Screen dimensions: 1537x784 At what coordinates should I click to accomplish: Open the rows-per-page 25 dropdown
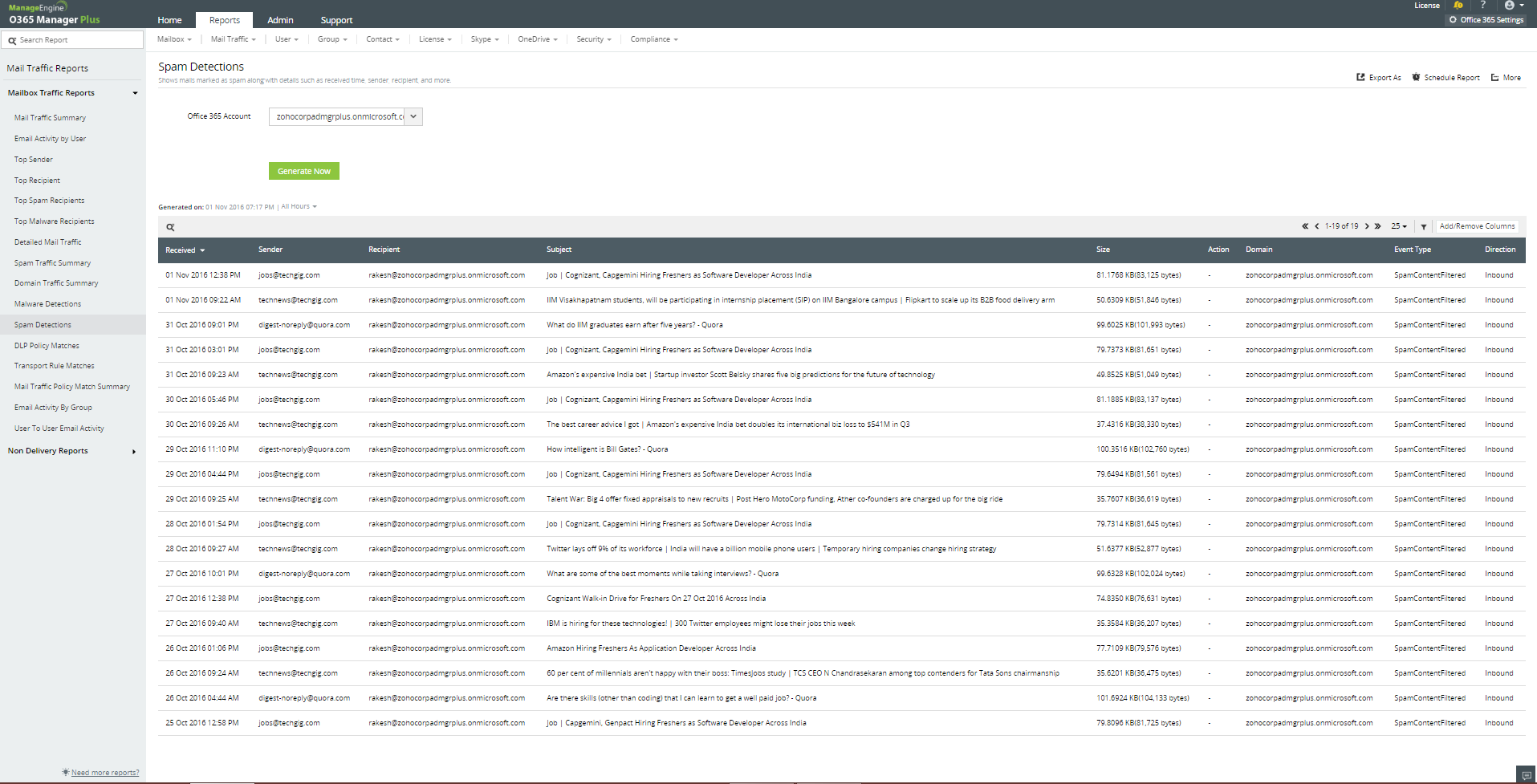(x=1398, y=226)
